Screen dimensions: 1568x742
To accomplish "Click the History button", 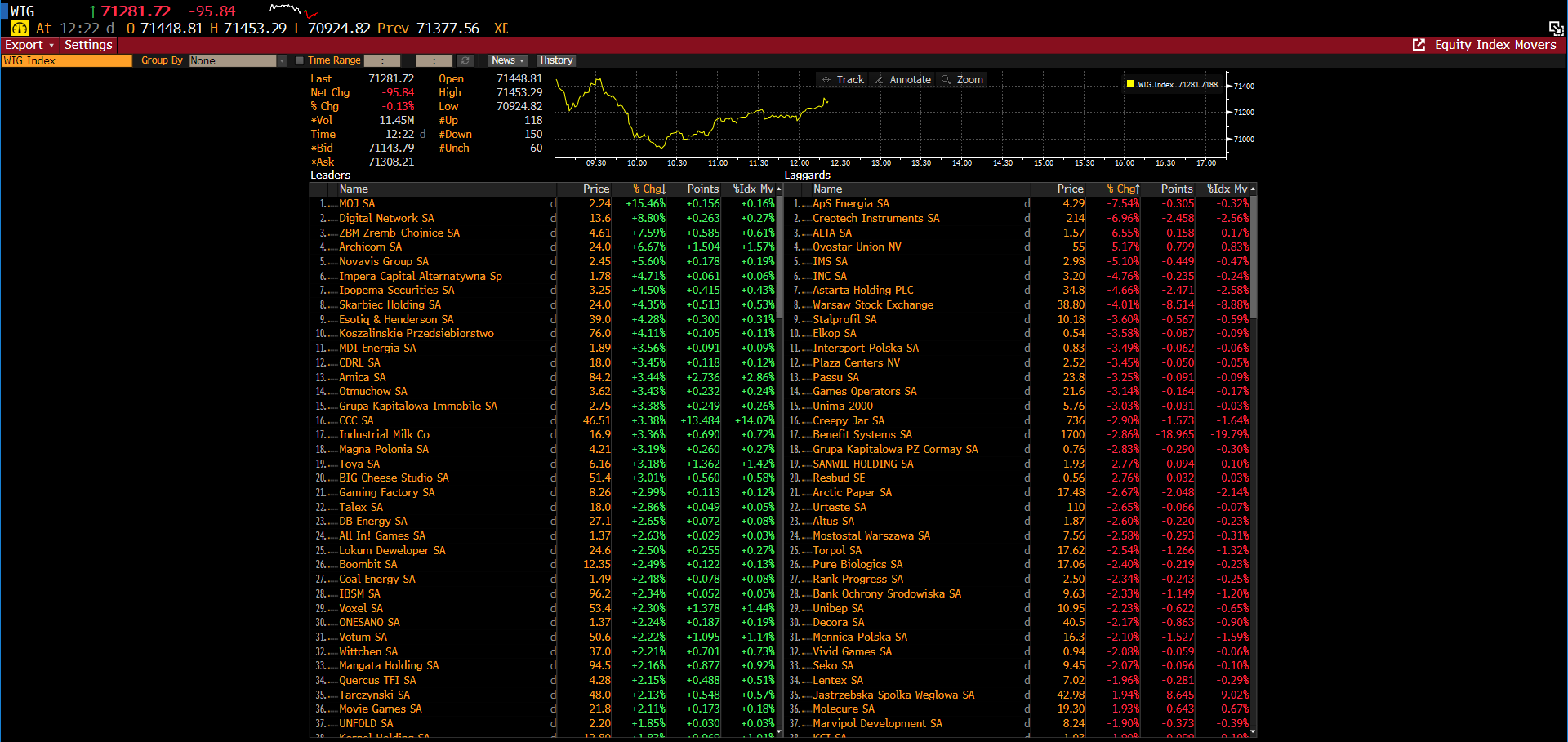I will [556, 60].
